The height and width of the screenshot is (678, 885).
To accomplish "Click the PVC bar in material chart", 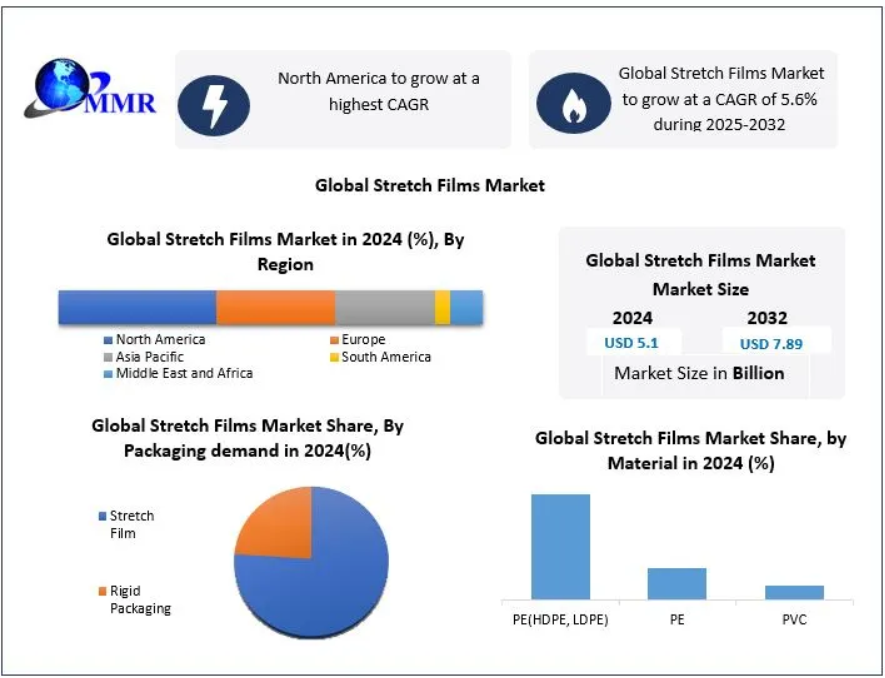I will tap(794, 592).
